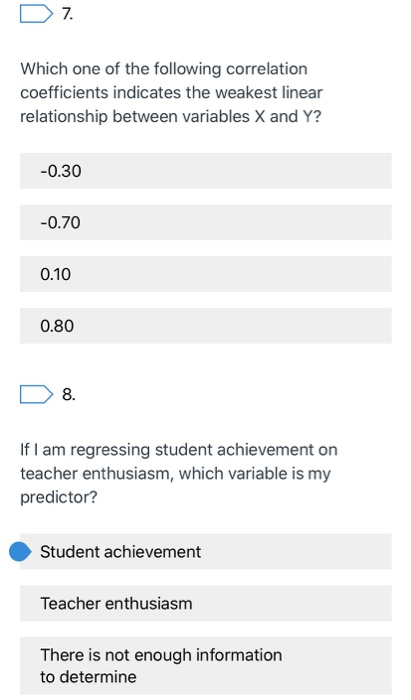Click the question number 8 label
The height and width of the screenshot is (700, 411).
69,395
